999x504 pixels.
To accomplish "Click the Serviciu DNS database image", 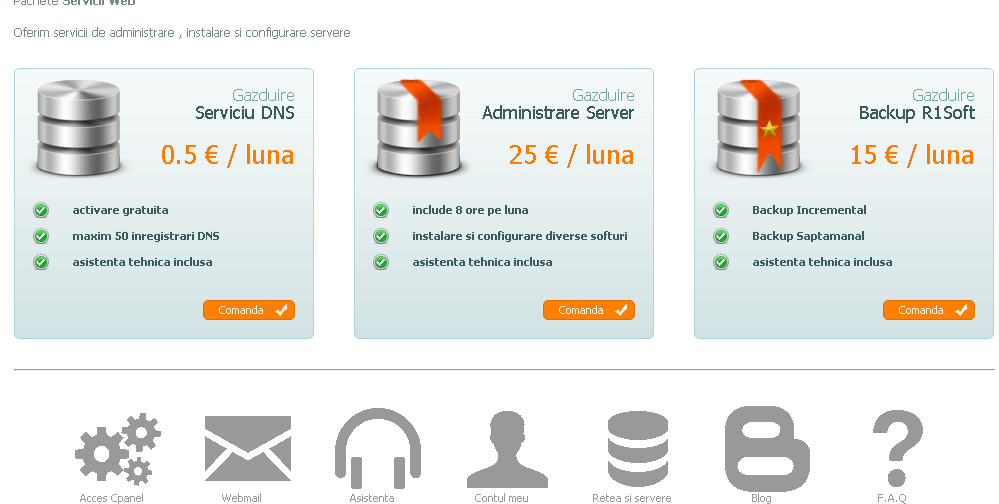I will [78, 127].
